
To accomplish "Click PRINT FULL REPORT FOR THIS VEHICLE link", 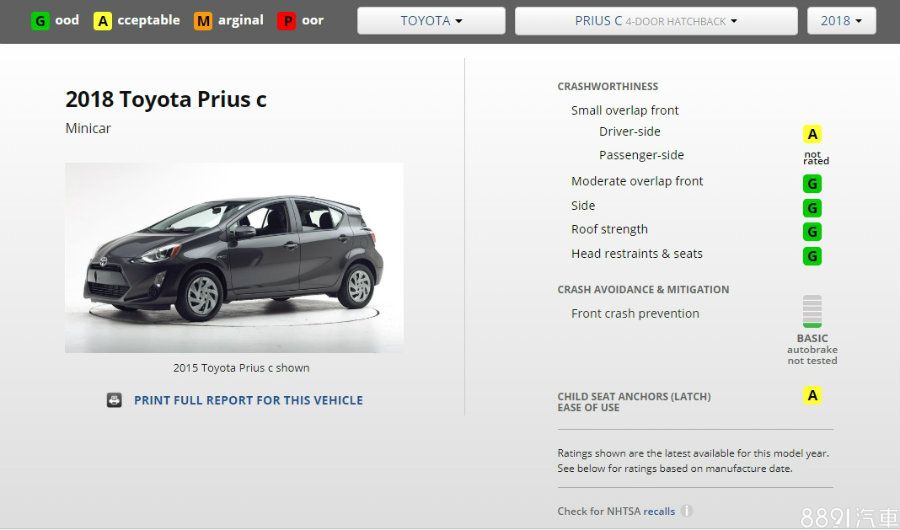I will point(249,400).
